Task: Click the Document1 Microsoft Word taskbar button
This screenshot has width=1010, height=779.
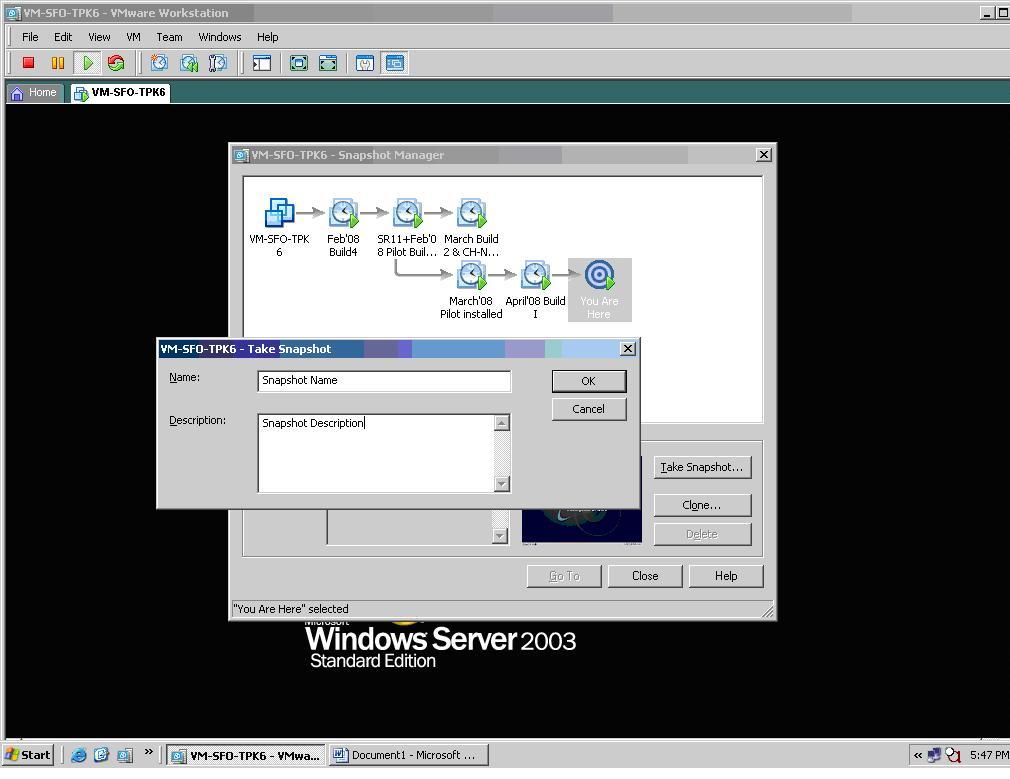Action: click(409, 755)
